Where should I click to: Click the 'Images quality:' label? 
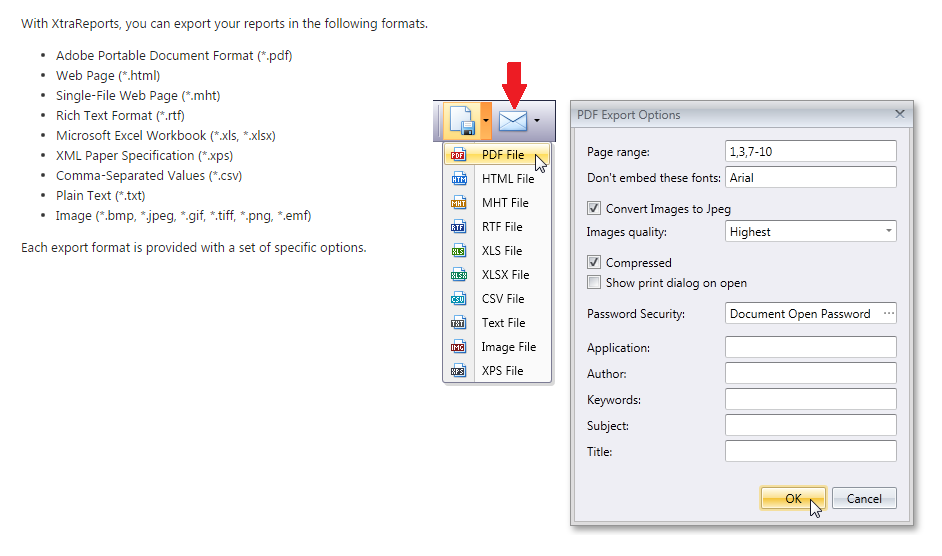click(627, 232)
